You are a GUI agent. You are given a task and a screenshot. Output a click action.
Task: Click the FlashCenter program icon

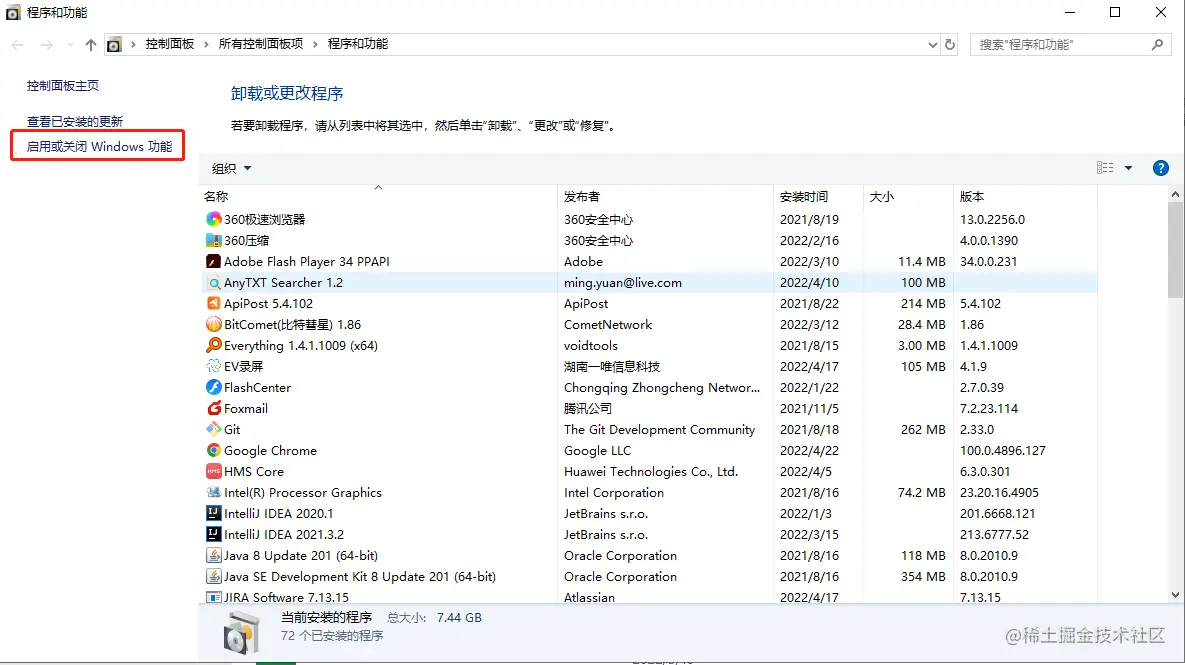point(214,387)
